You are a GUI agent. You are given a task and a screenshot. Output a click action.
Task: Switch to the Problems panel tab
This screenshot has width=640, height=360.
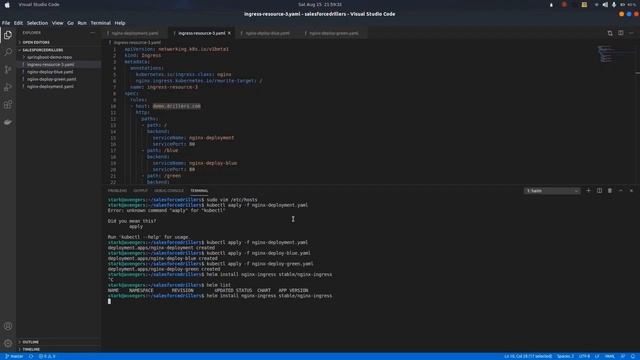[118, 191]
